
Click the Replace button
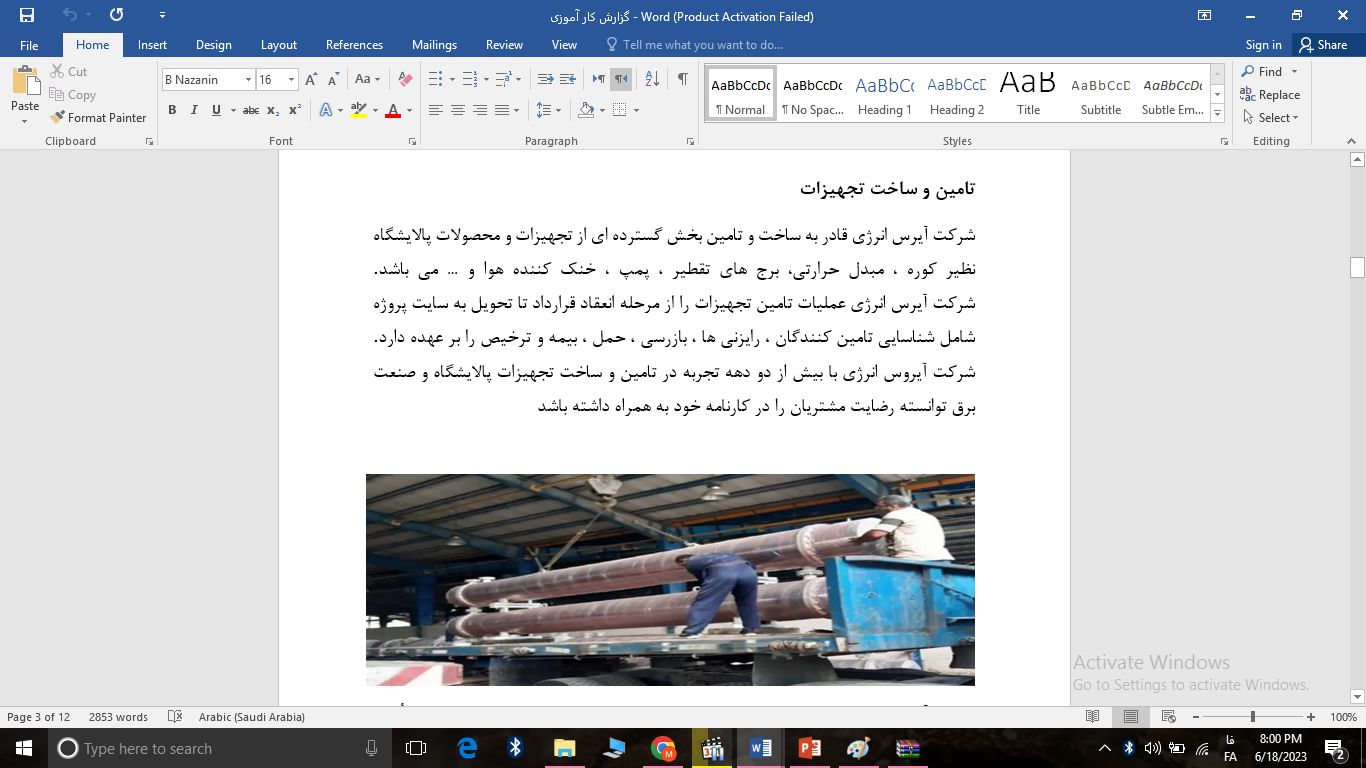pyautogui.click(x=1270, y=95)
